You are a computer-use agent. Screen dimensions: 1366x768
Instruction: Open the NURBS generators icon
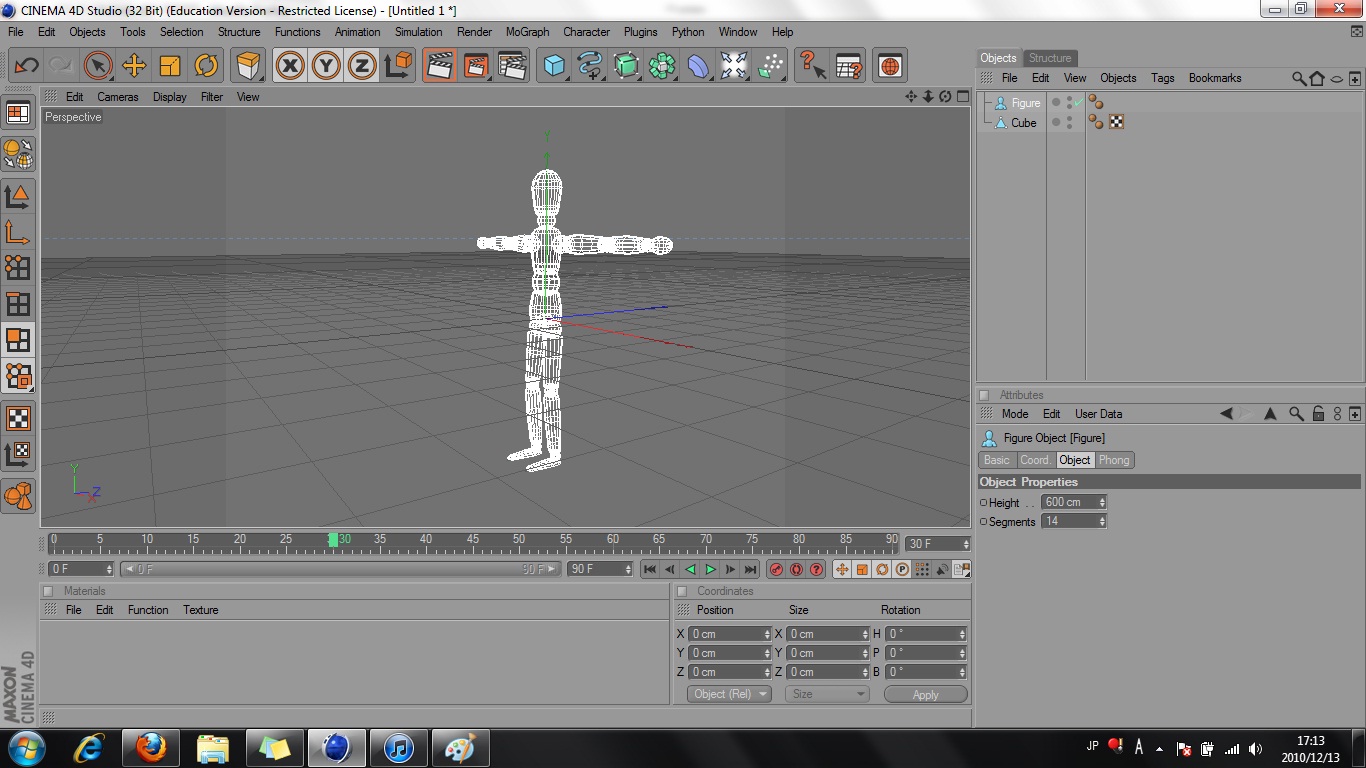point(626,66)
